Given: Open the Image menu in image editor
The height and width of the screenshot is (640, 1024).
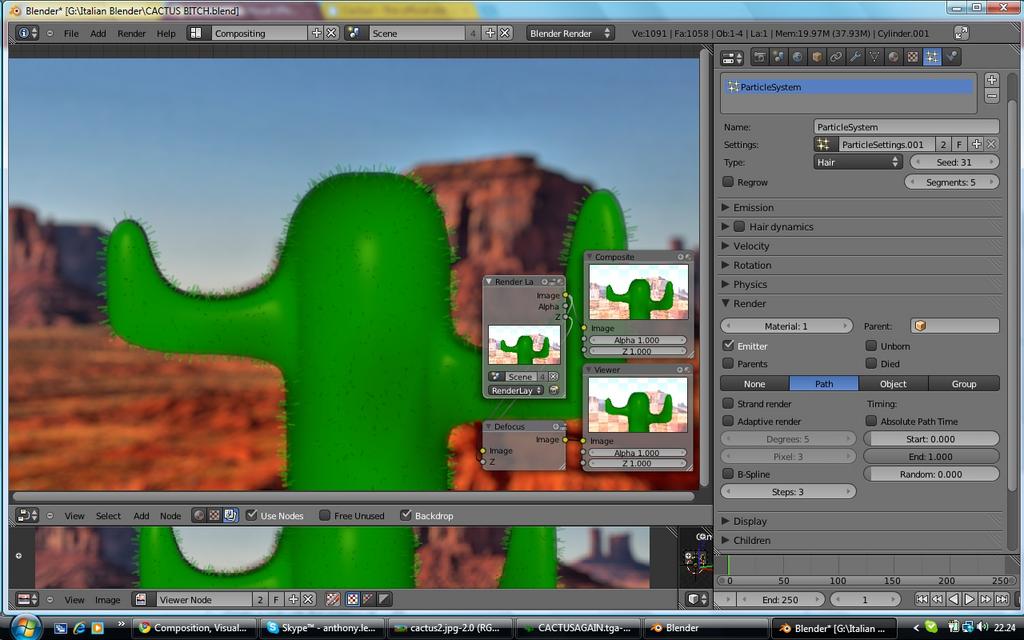Looking at the screenshot, I should [x=108, y=600].
